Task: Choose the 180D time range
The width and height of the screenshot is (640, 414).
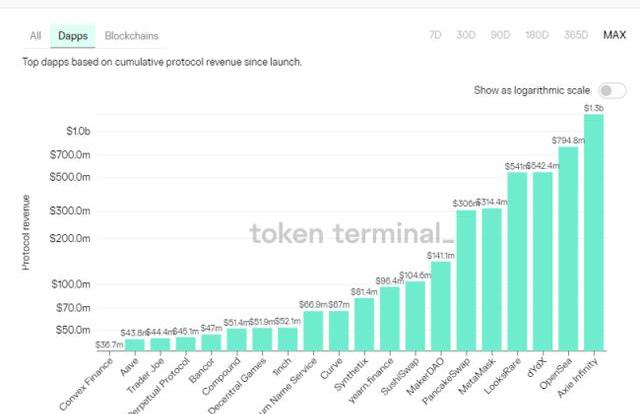Action: 535,35
